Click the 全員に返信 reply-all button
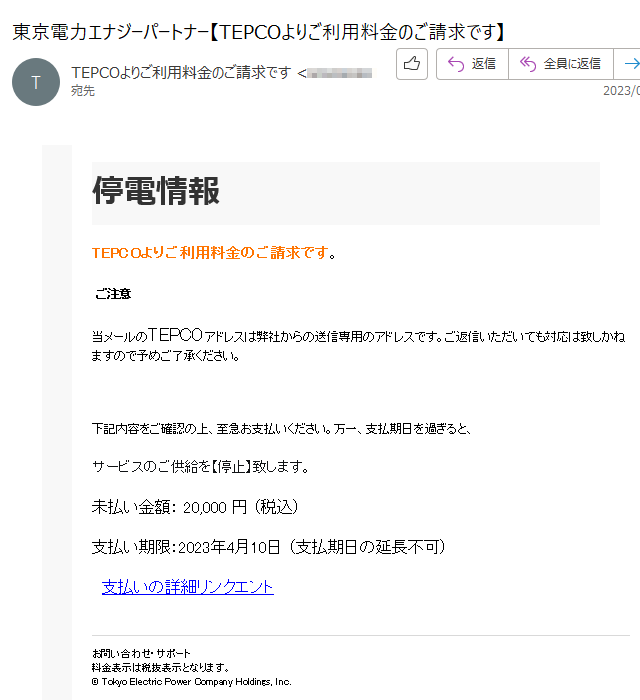 pyautogui.click(x=561, y=64)
